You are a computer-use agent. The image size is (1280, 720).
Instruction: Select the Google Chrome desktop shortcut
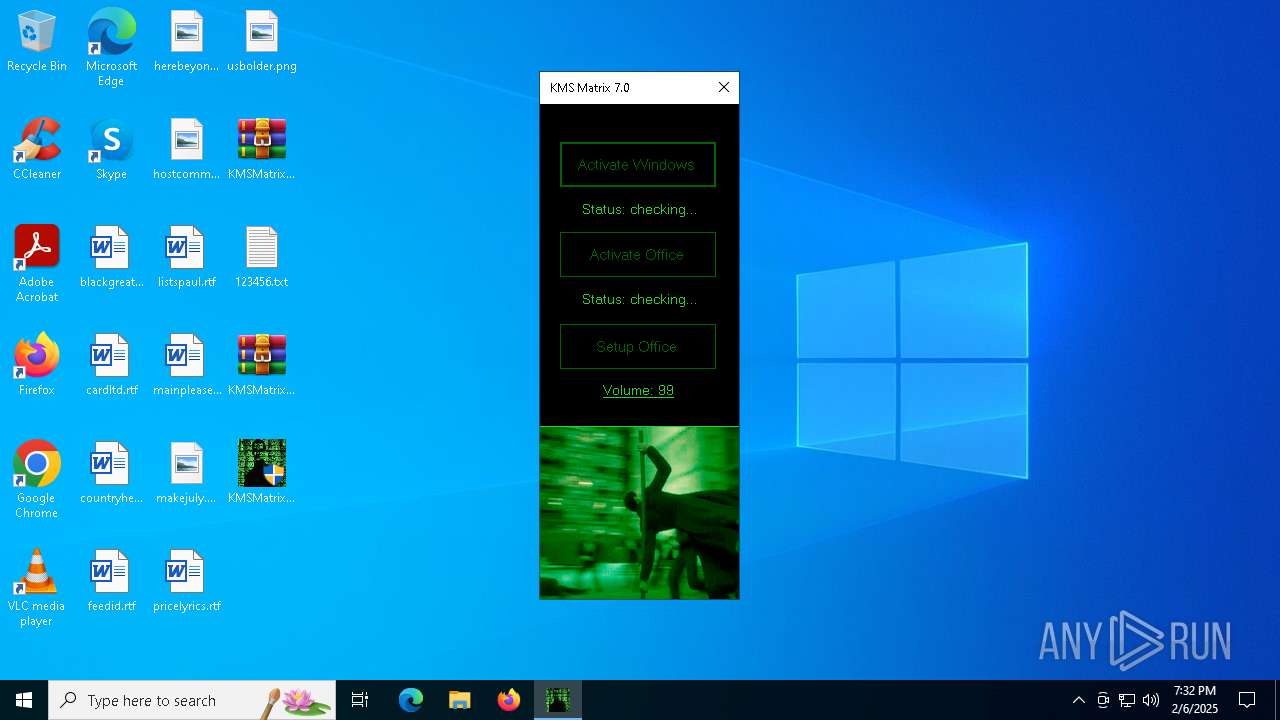click(x=37, y=480)
